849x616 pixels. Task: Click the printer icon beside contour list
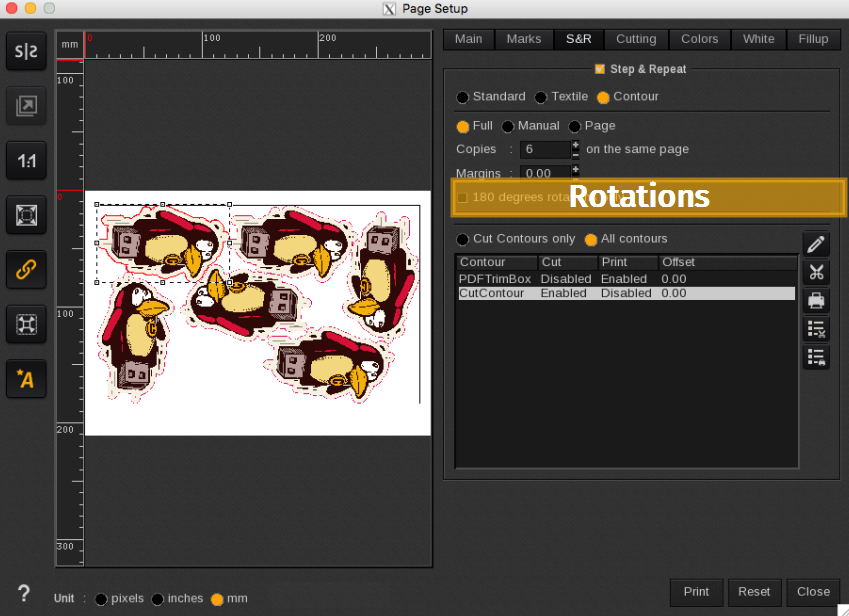(816, 300)
